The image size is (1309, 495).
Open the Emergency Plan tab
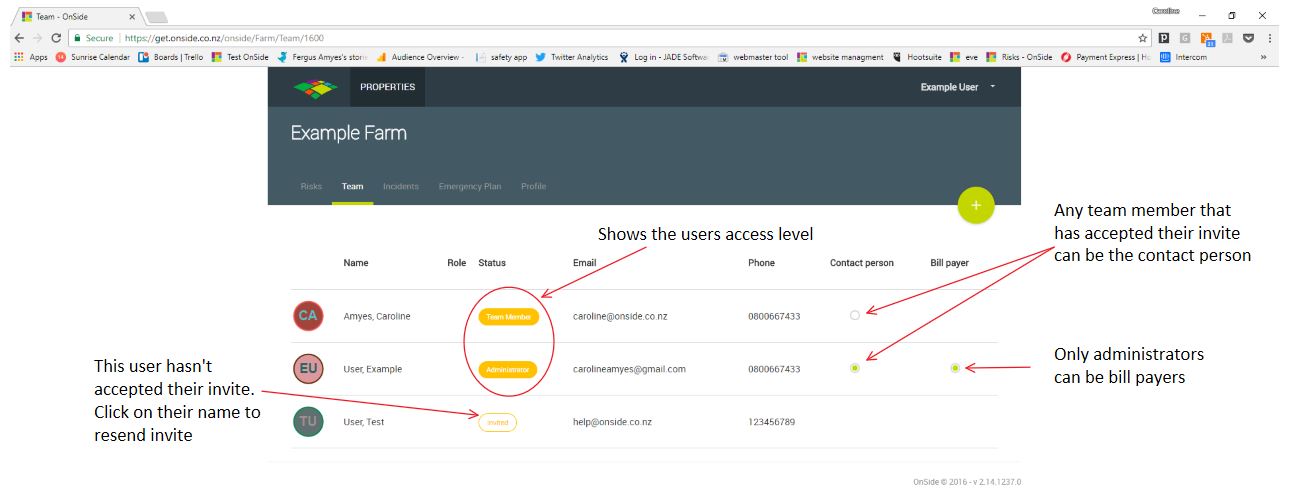469,186
